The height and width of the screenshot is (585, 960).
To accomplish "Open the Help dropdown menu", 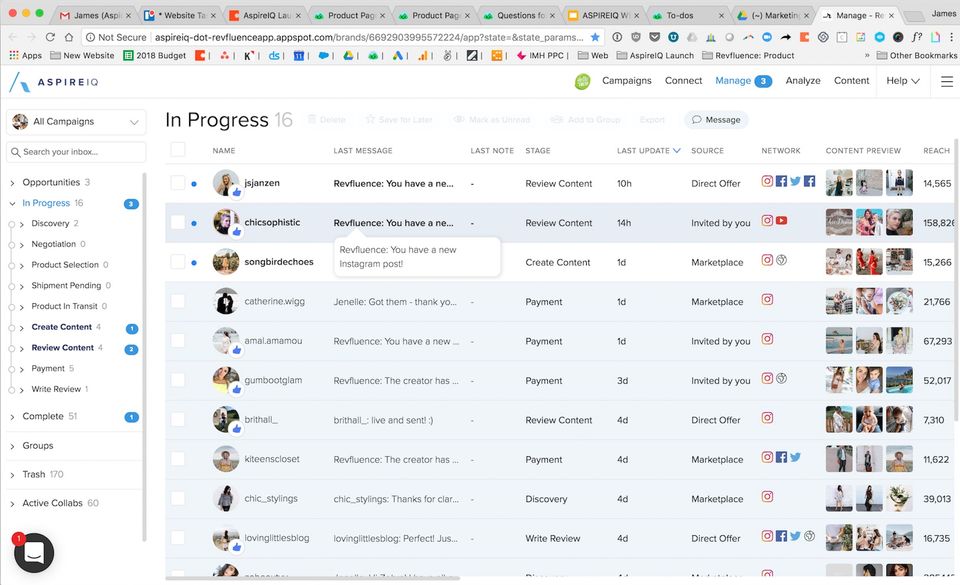I will point(903,81).
